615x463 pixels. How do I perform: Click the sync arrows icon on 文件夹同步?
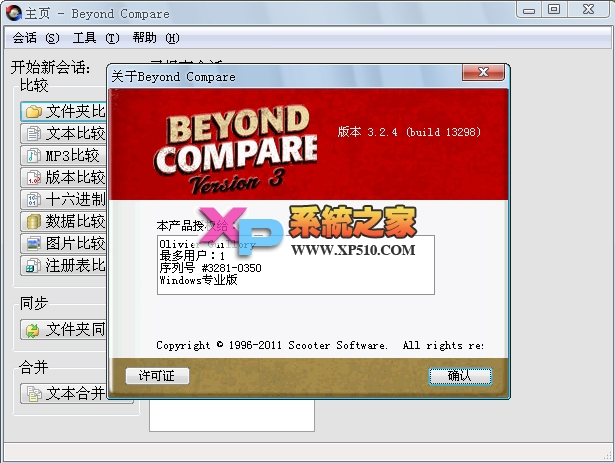pos(33,330)
